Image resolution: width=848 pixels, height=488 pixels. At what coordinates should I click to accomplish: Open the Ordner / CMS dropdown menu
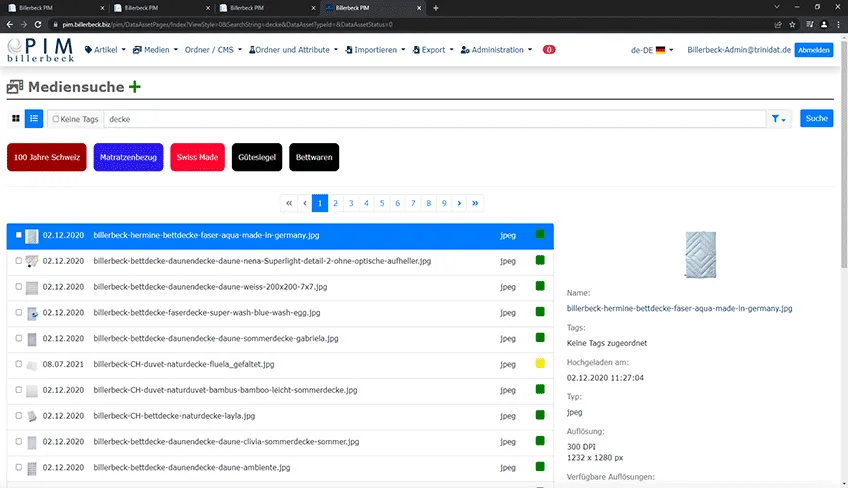point(213,50)
